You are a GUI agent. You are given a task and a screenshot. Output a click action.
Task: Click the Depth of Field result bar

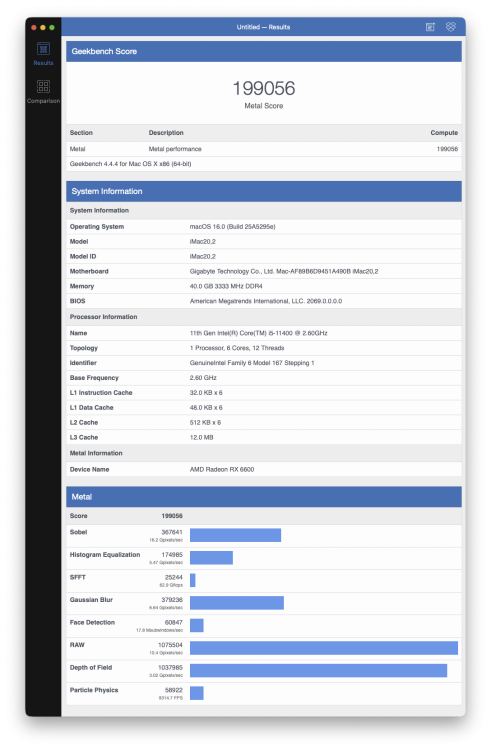[318, 671]
